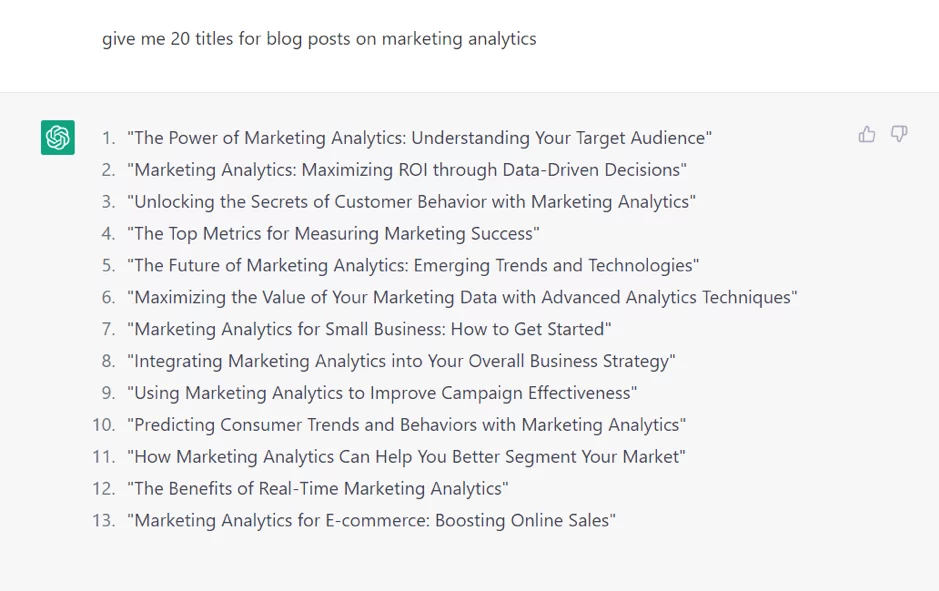
Task: Click title 6 on Advanced Analytics Techniques
Action: pos(462,297)
